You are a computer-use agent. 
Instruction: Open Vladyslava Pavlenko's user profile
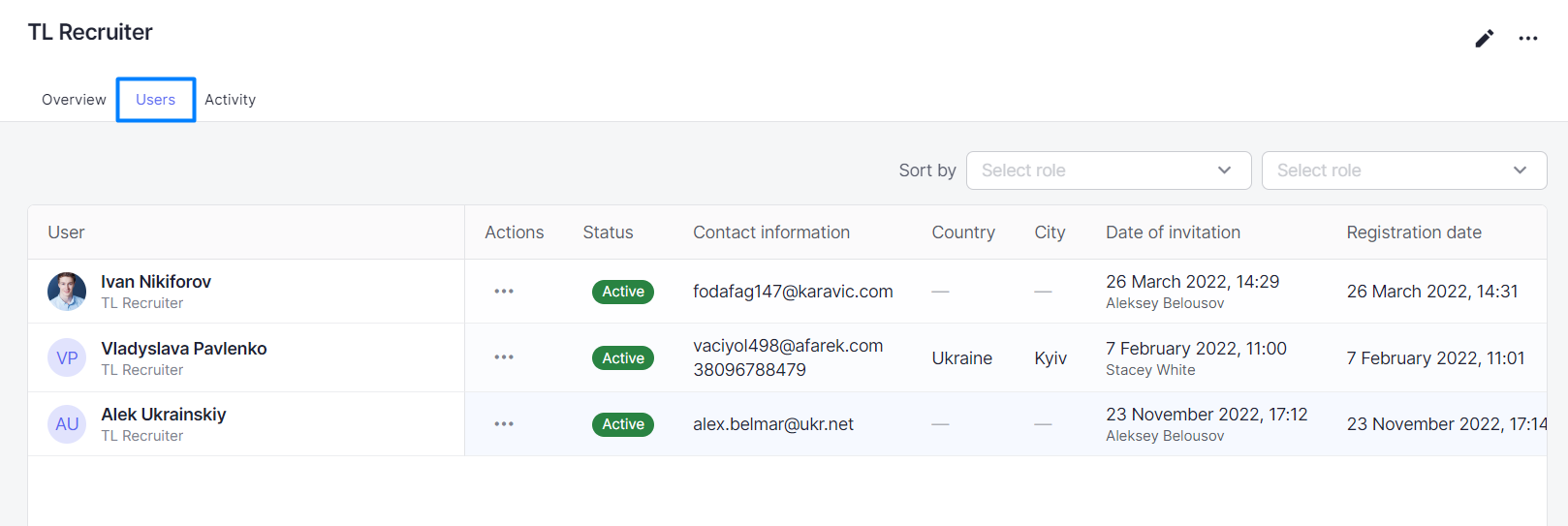click(x=184, y=349)
